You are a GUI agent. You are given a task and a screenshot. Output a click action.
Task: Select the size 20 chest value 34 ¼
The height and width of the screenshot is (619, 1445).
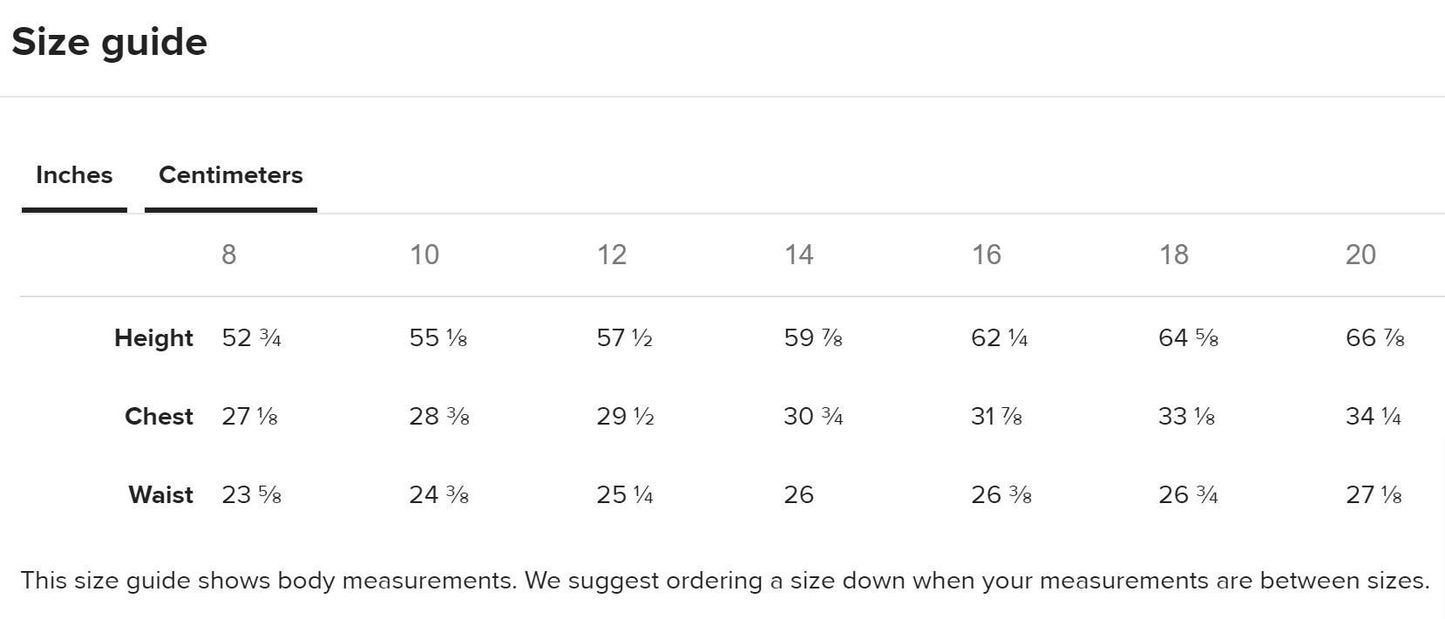click(1374, 416)
